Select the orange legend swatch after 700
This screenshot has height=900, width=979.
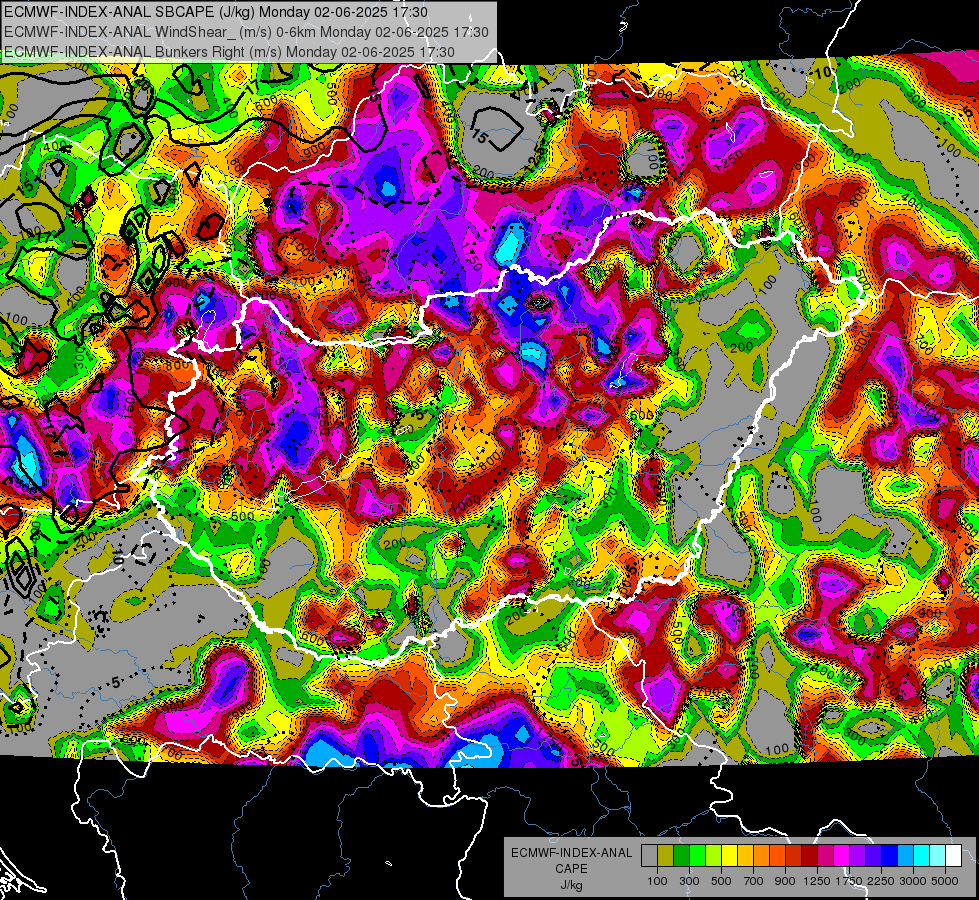click(761, 856)
